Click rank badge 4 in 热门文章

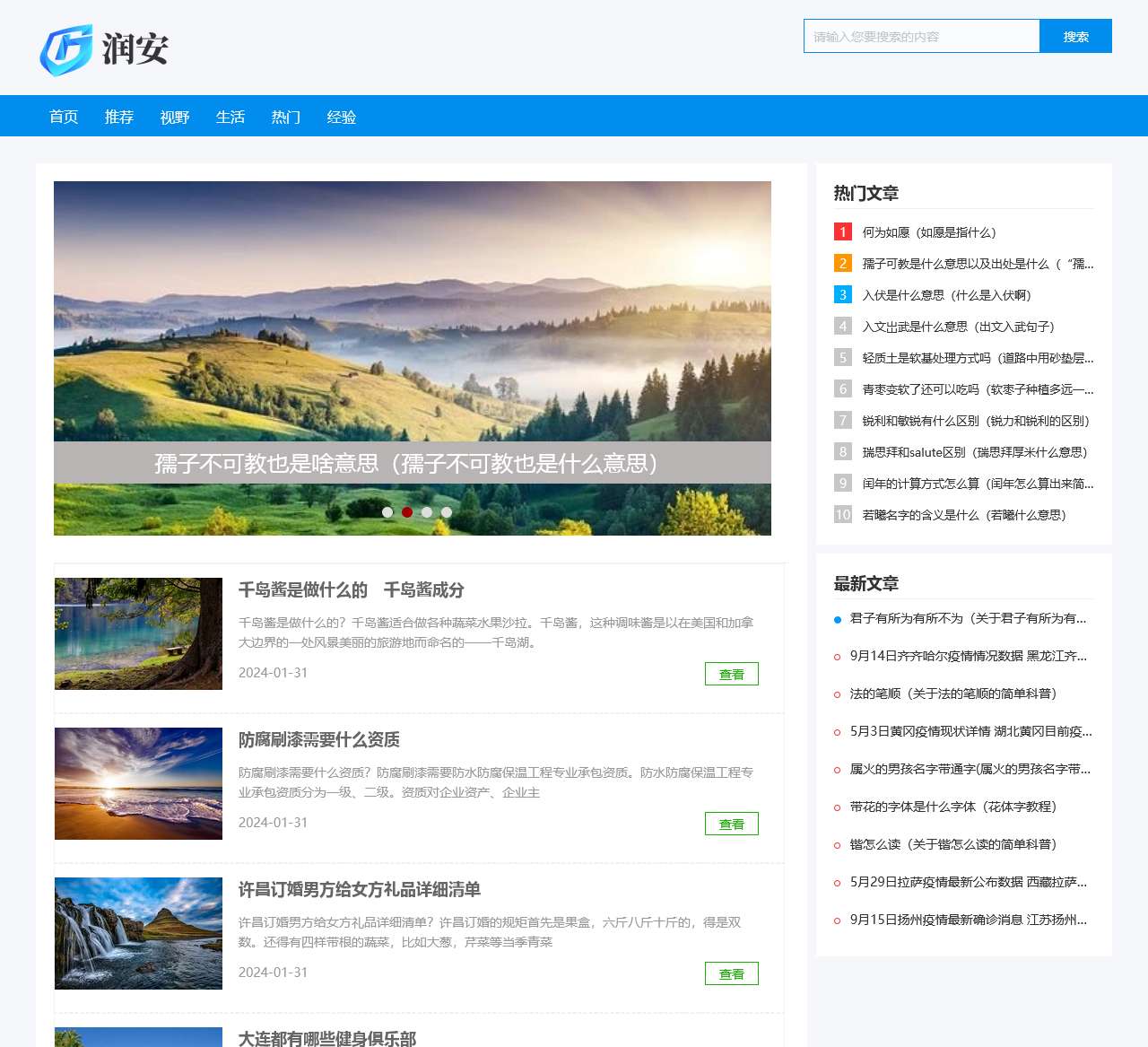pyautogui.click(x=843, y=326)
